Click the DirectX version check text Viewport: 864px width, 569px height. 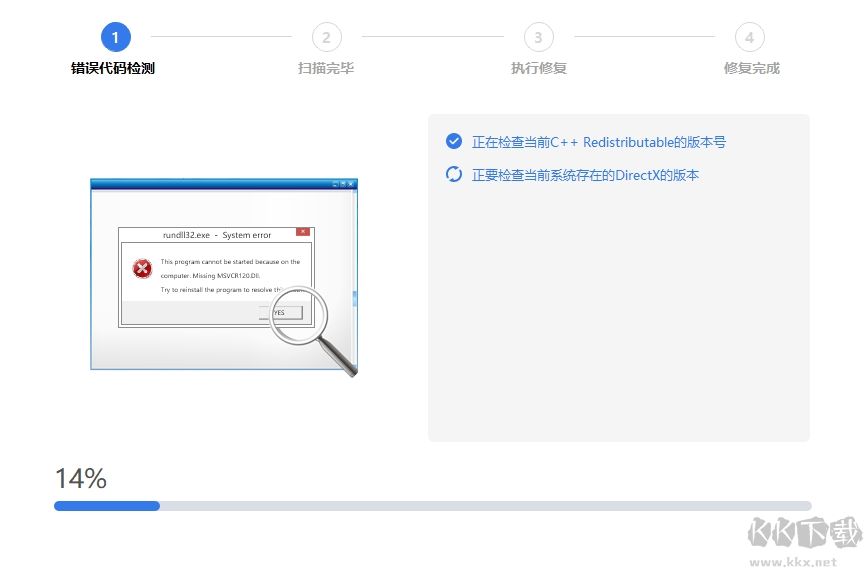[x=585, y=175]
